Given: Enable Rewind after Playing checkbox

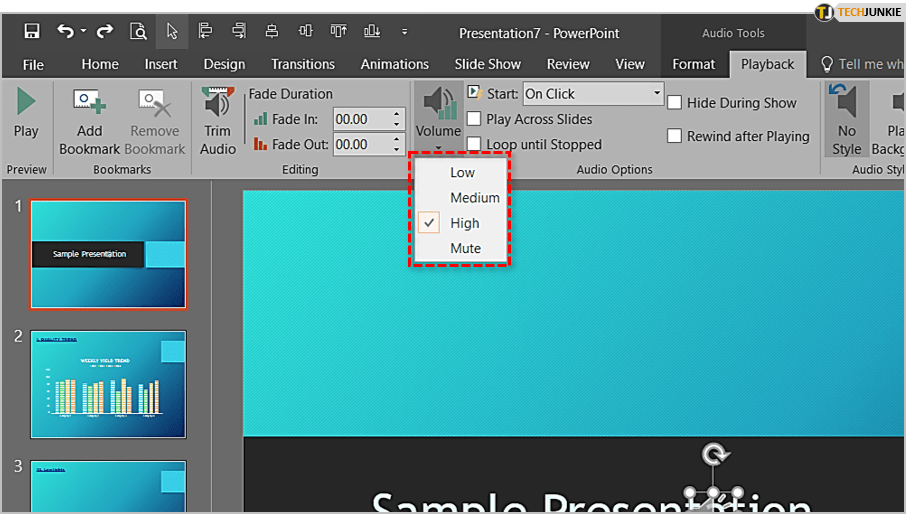Looking at the screenshot, I should click(675, 136).
